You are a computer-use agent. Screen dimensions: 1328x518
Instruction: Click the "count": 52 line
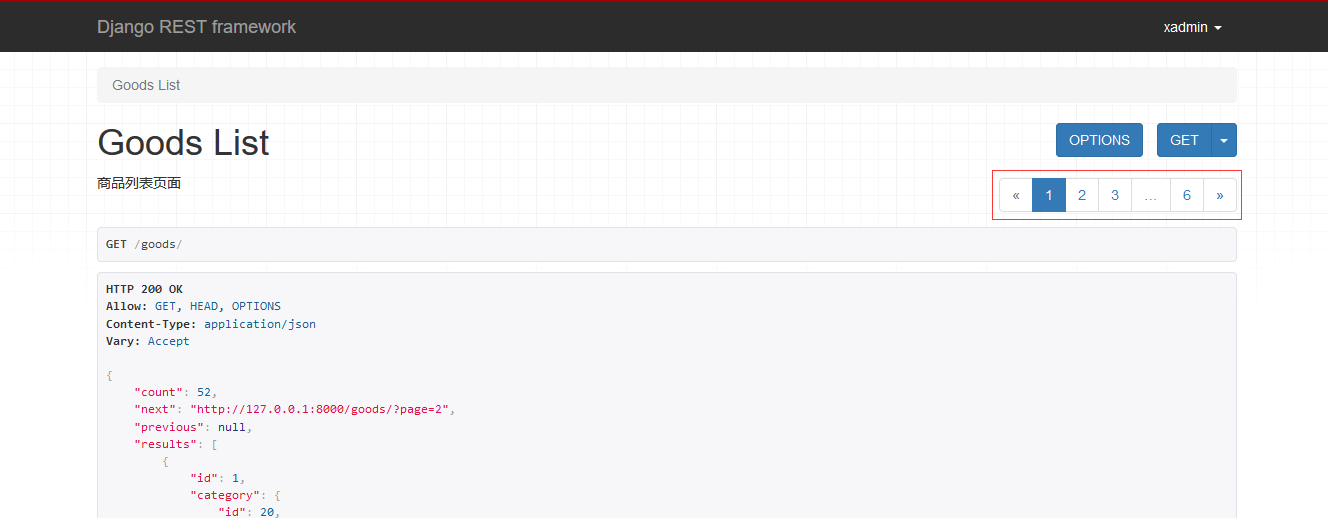[175, 392]
